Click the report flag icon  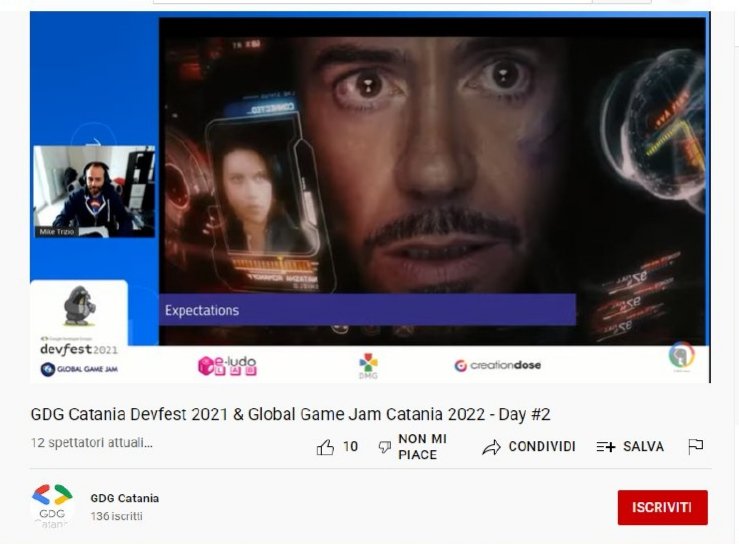click(x=696, y=446)
